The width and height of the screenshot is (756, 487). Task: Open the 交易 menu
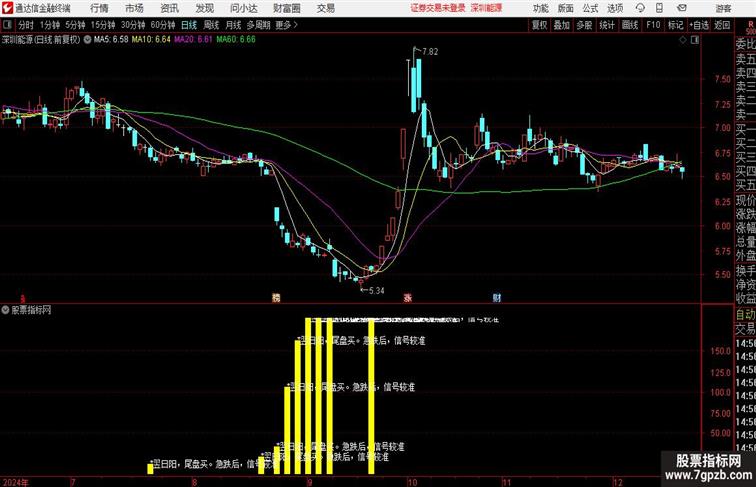click(325, 8)
